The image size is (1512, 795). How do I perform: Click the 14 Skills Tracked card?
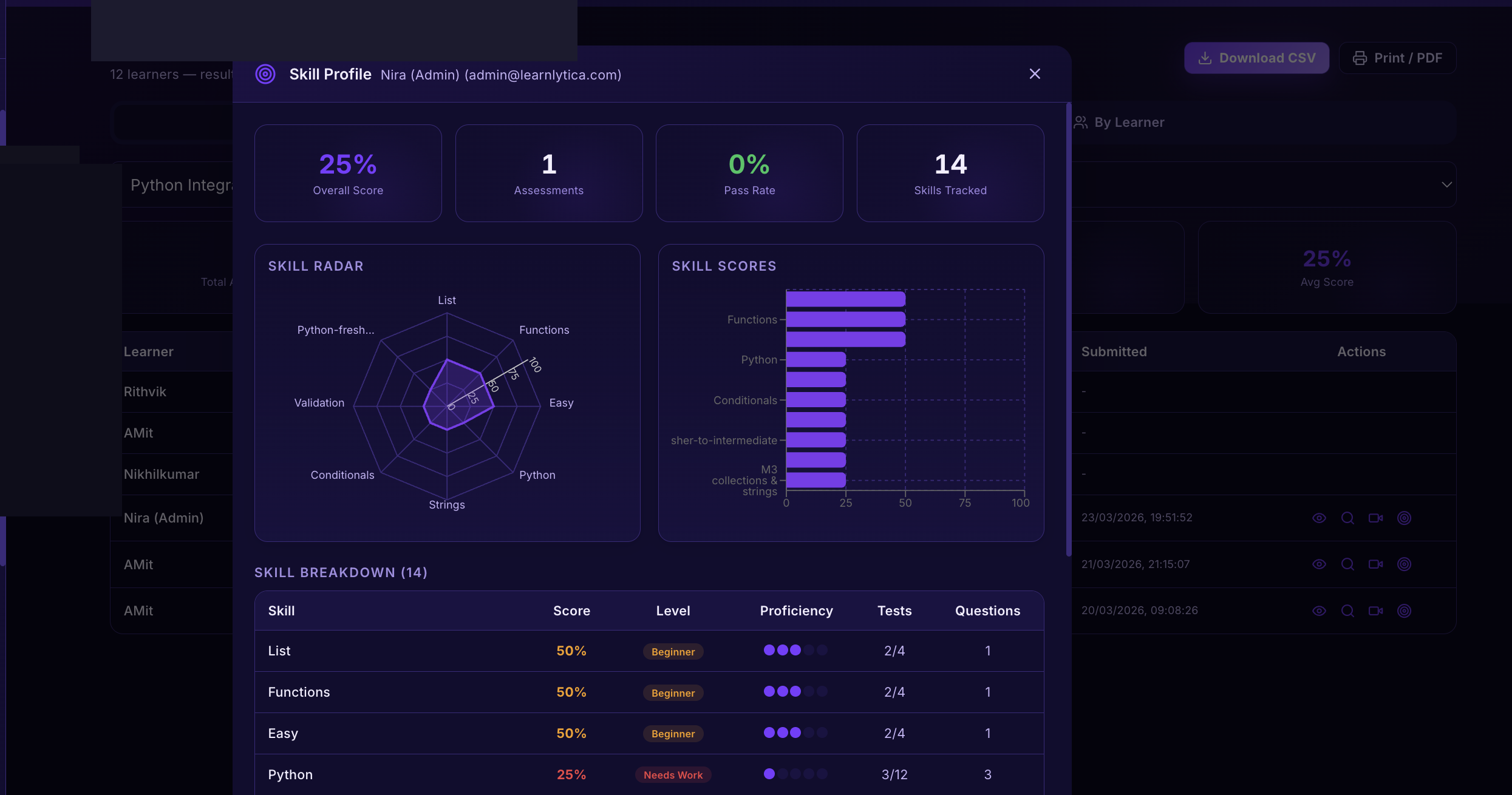tap(950, 174)
